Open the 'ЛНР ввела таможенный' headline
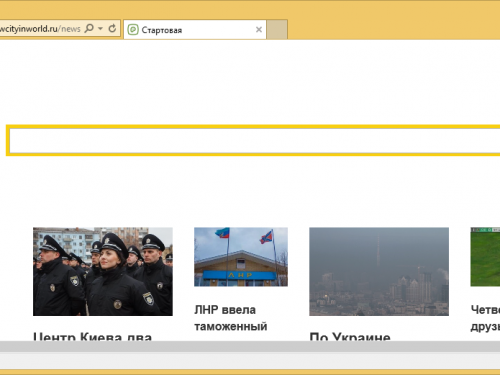The image size is (500, 375). (x=231, y=318)
